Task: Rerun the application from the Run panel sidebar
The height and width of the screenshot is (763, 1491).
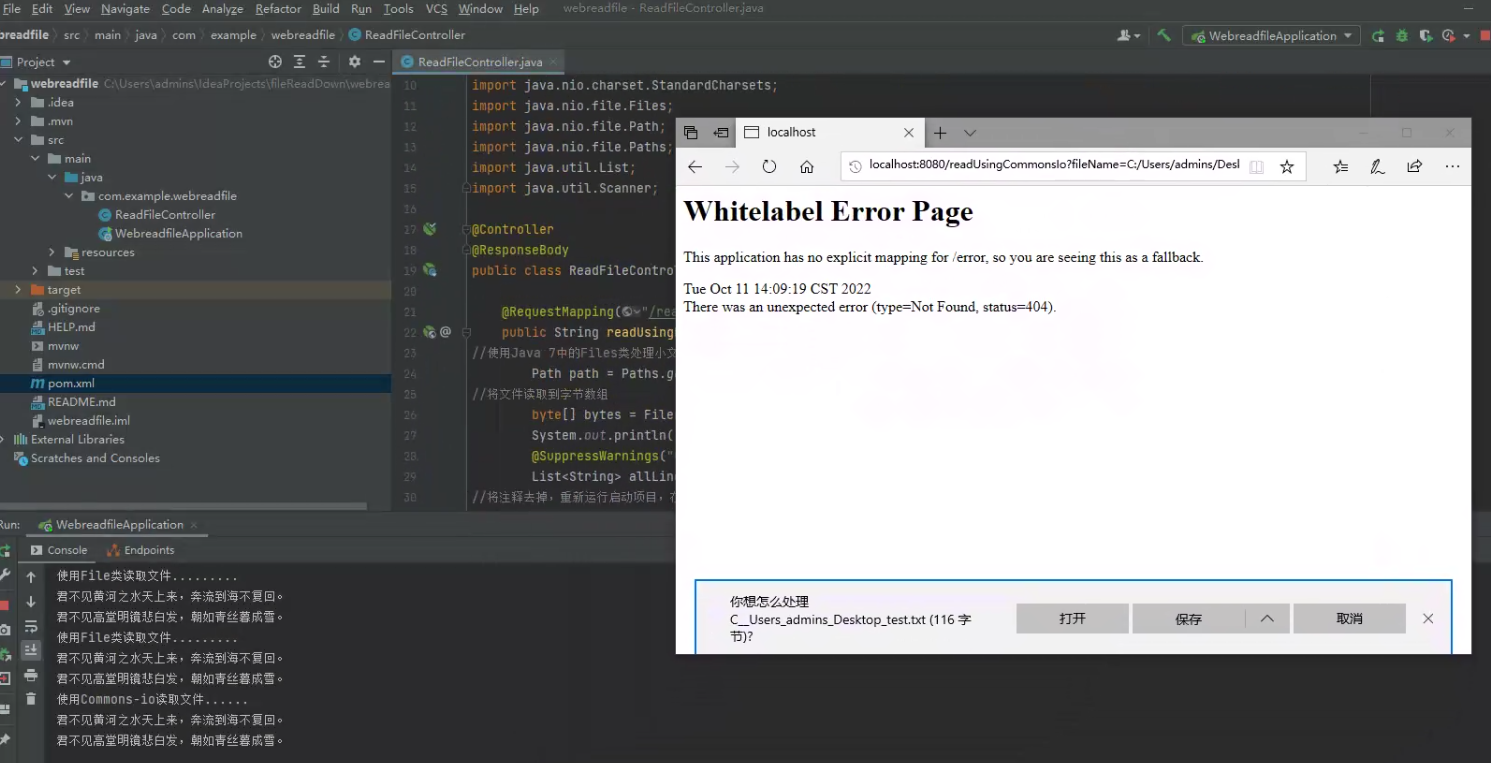Action: pos(4,551)
